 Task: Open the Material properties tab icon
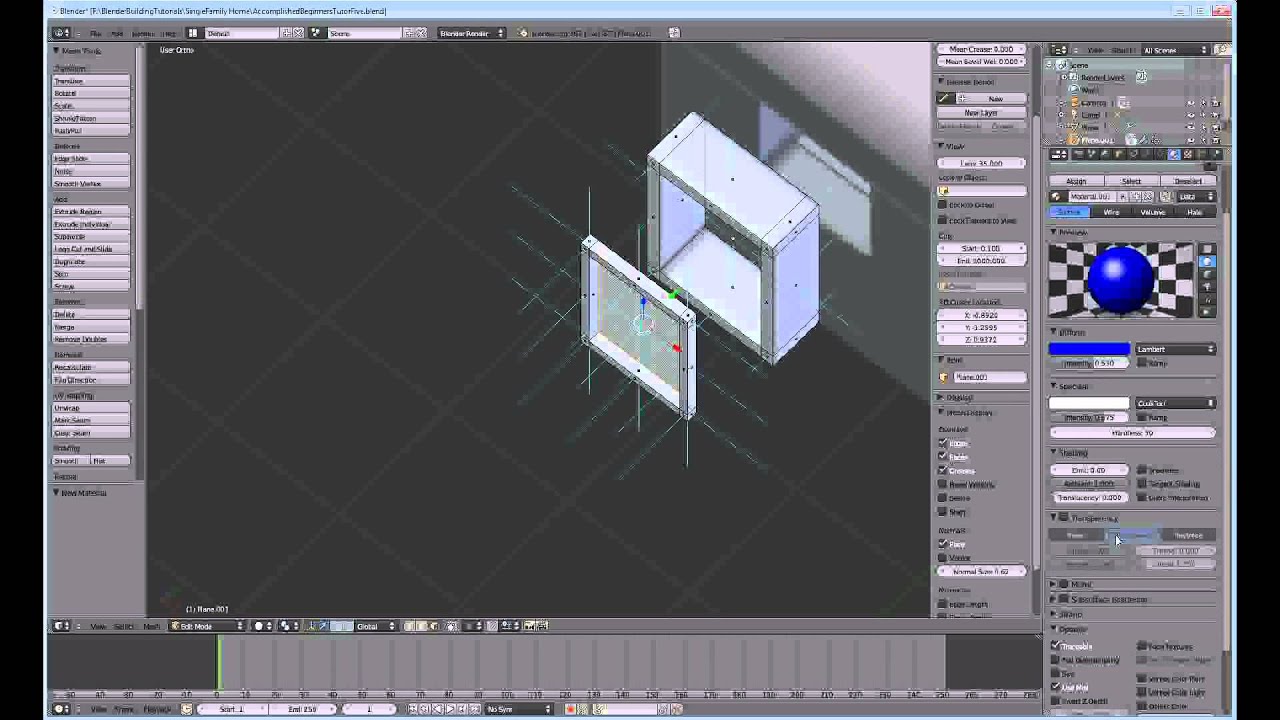1174,154
